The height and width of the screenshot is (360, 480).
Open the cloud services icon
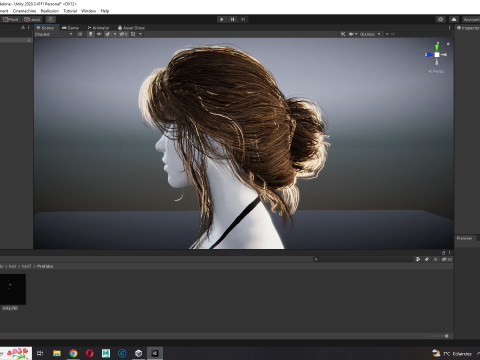[x=454, y=19]
